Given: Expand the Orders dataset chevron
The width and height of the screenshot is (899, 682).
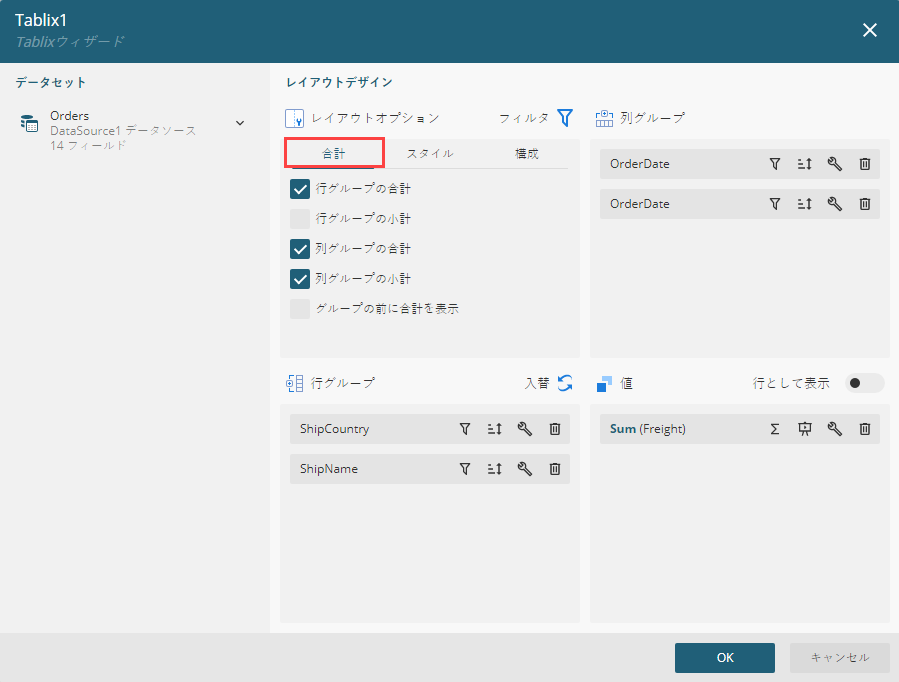Looking at the screenshot, I should [x=240, y=123].
